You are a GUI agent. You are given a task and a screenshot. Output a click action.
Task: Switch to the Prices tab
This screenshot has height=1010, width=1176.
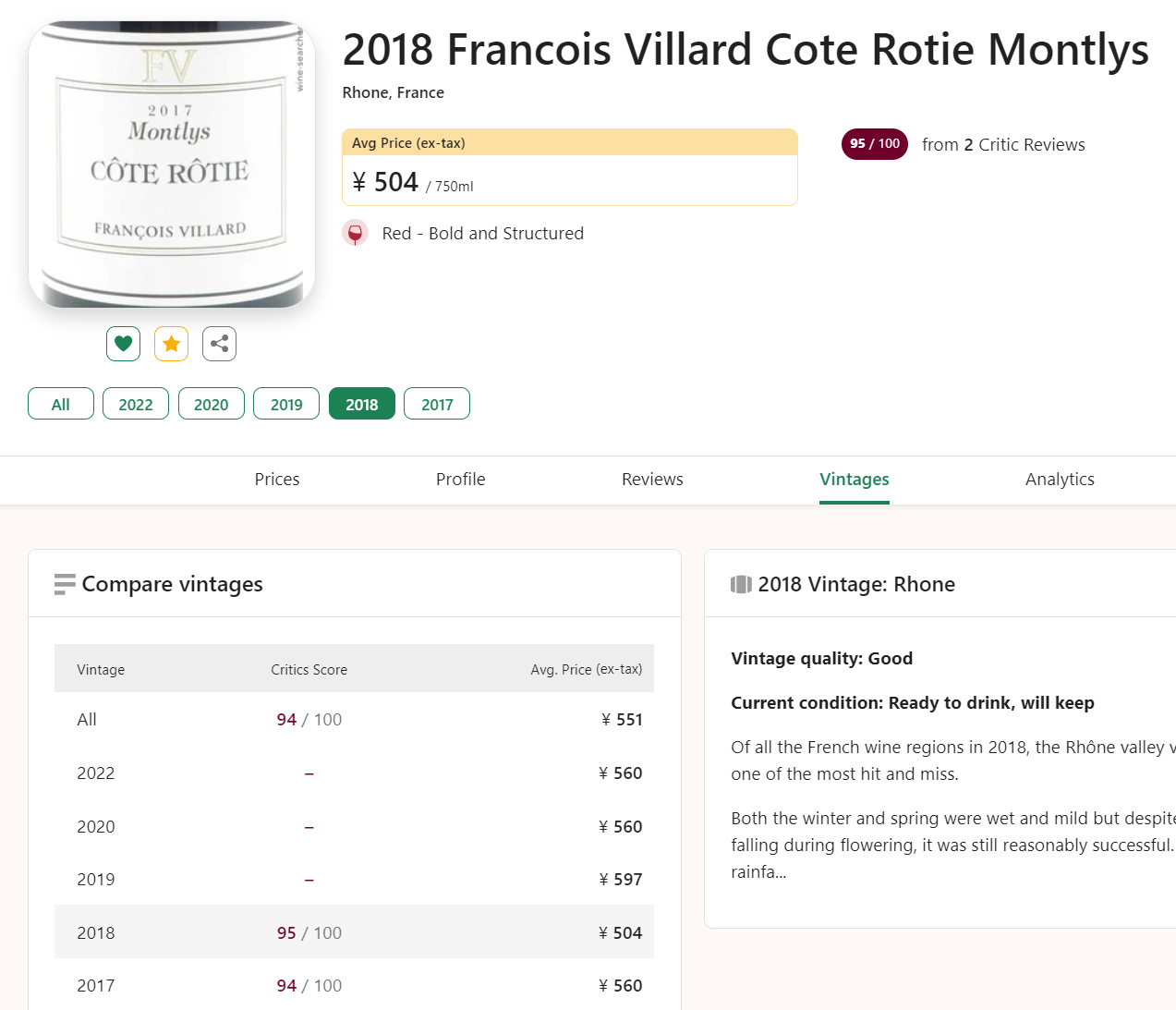point(277,479)
